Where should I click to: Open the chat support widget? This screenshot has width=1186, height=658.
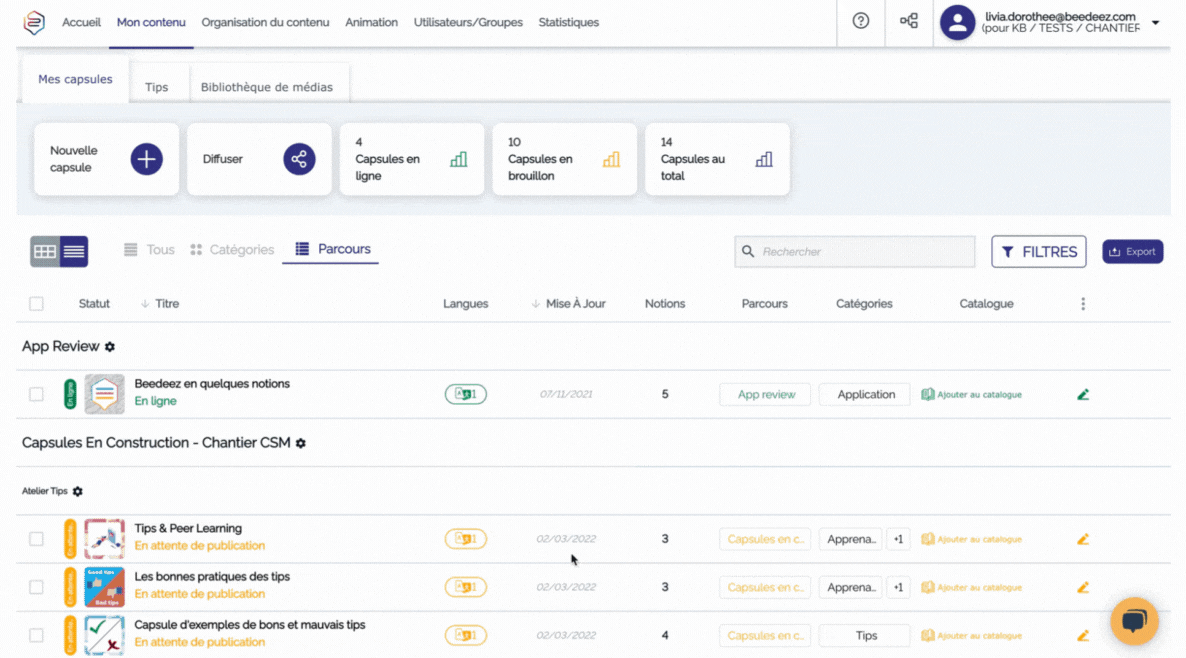pos(1134,622)
